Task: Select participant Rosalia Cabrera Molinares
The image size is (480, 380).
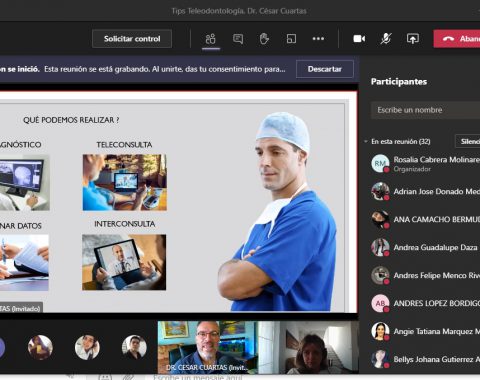Action: pos(425,163)
